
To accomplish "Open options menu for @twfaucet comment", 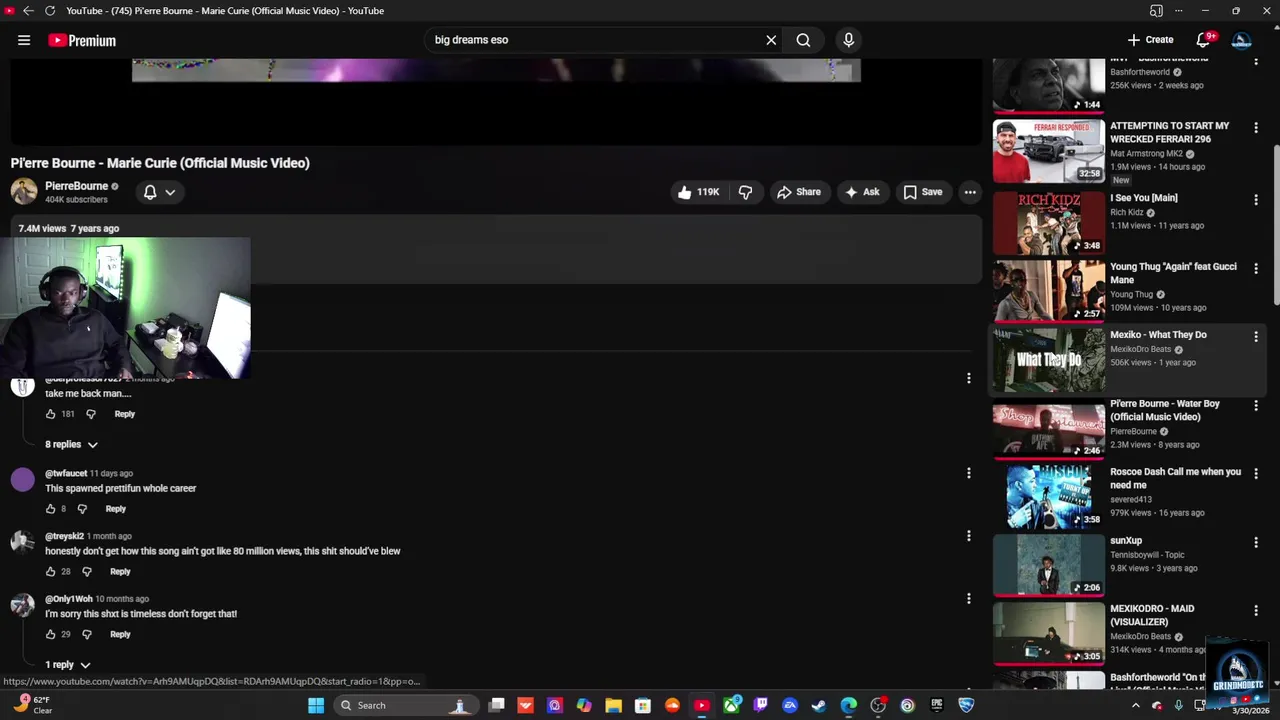I will point(968,473).
